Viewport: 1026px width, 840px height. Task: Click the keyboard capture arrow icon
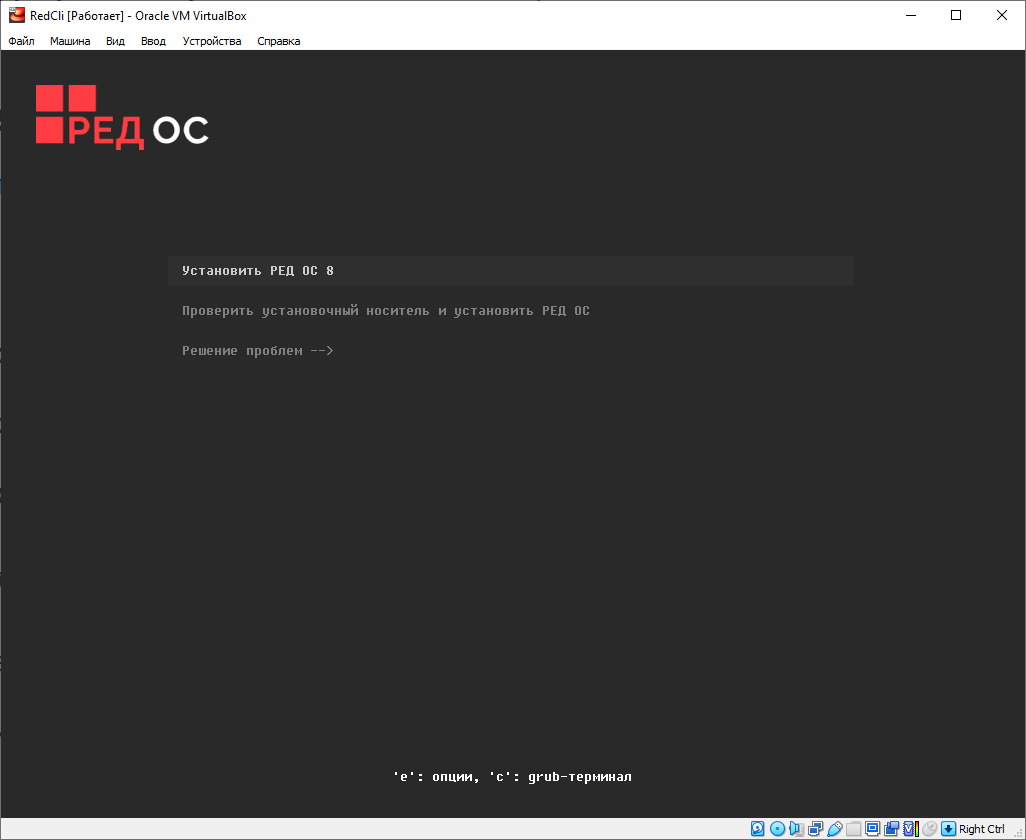(948, 829)
